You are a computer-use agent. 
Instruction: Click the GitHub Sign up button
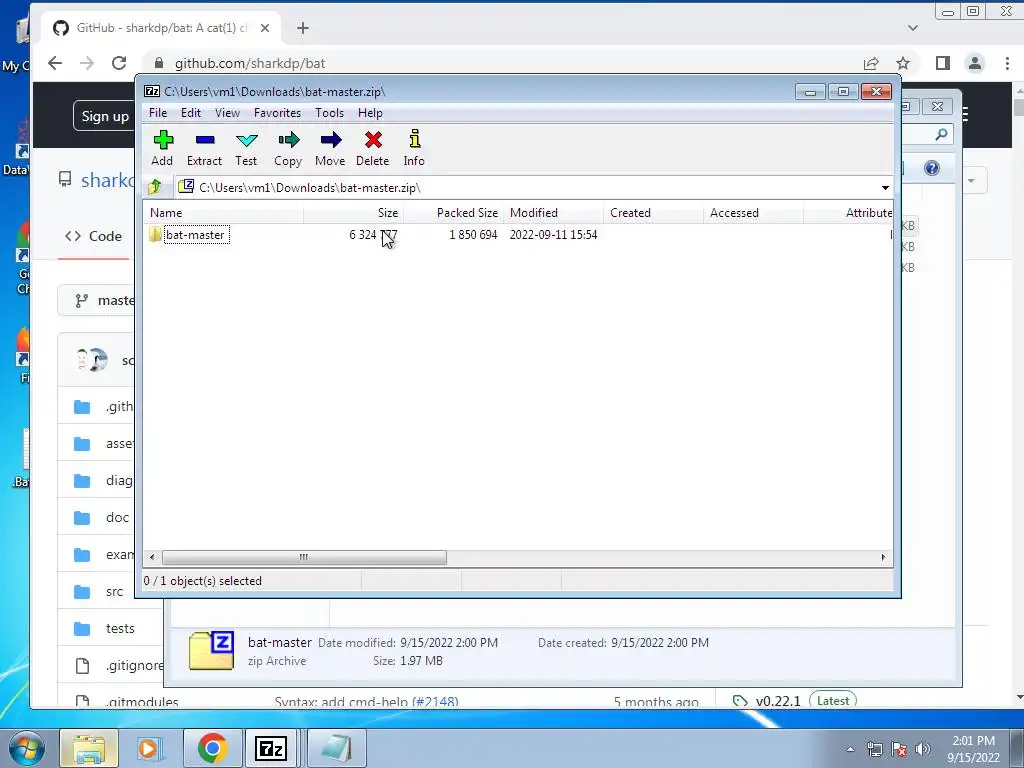pyautogui.click(x=104, y=116)
